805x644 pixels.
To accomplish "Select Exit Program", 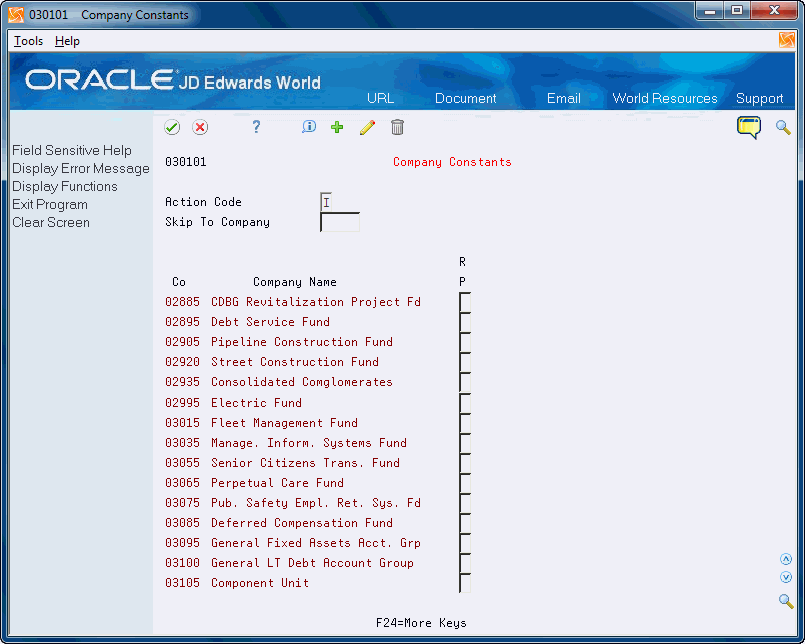I will (x=50, y=204).
